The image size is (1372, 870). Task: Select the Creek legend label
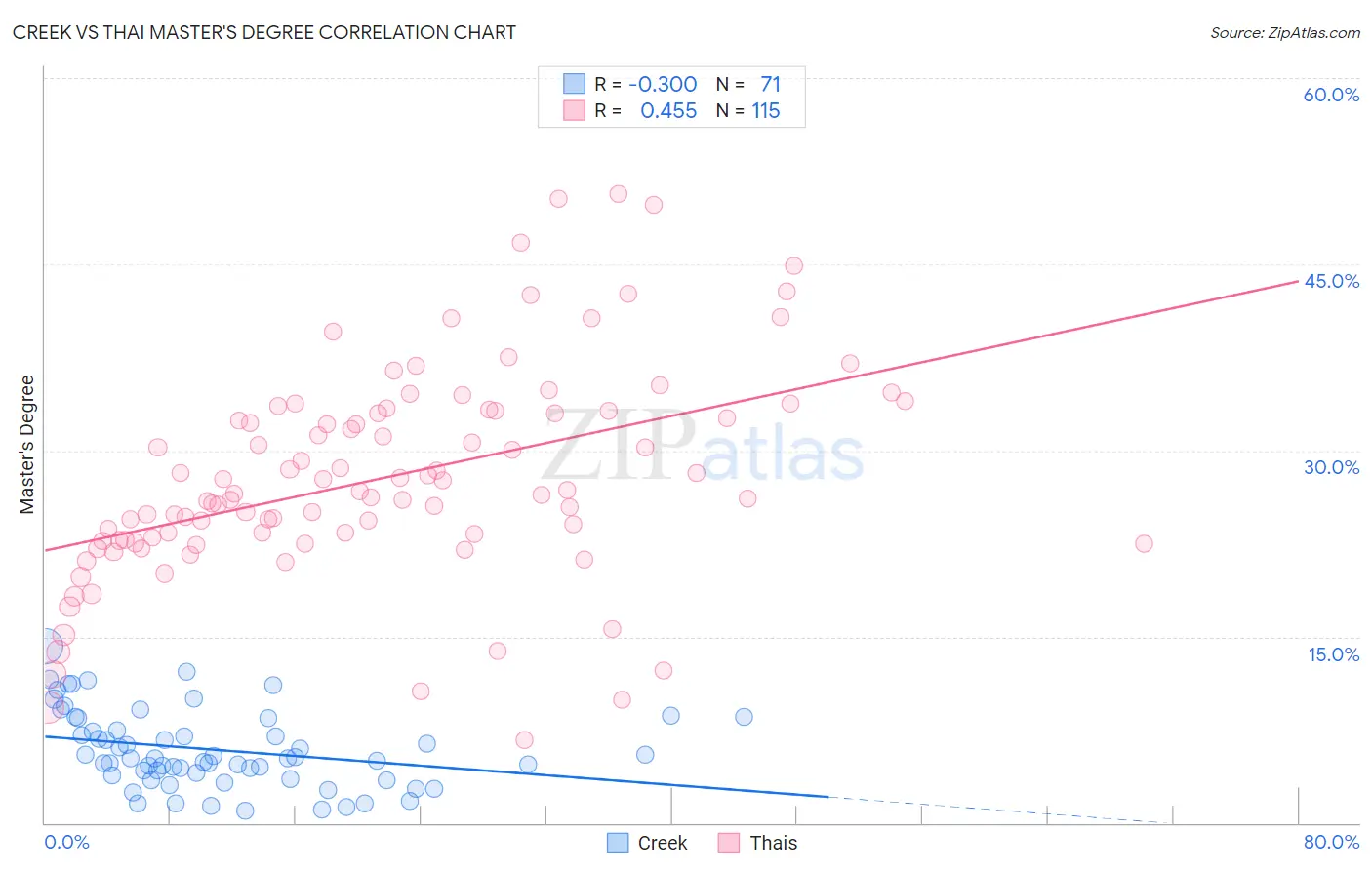(663, 843)
